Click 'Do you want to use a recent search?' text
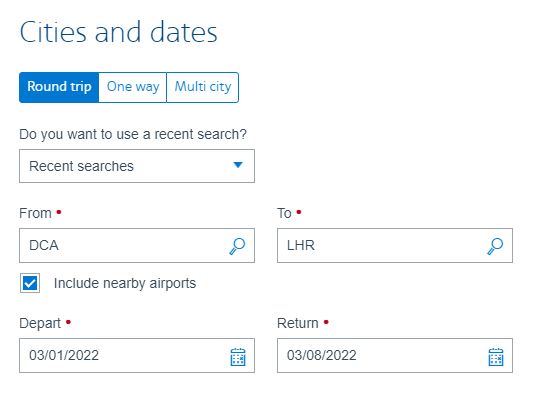 (133, 134)
